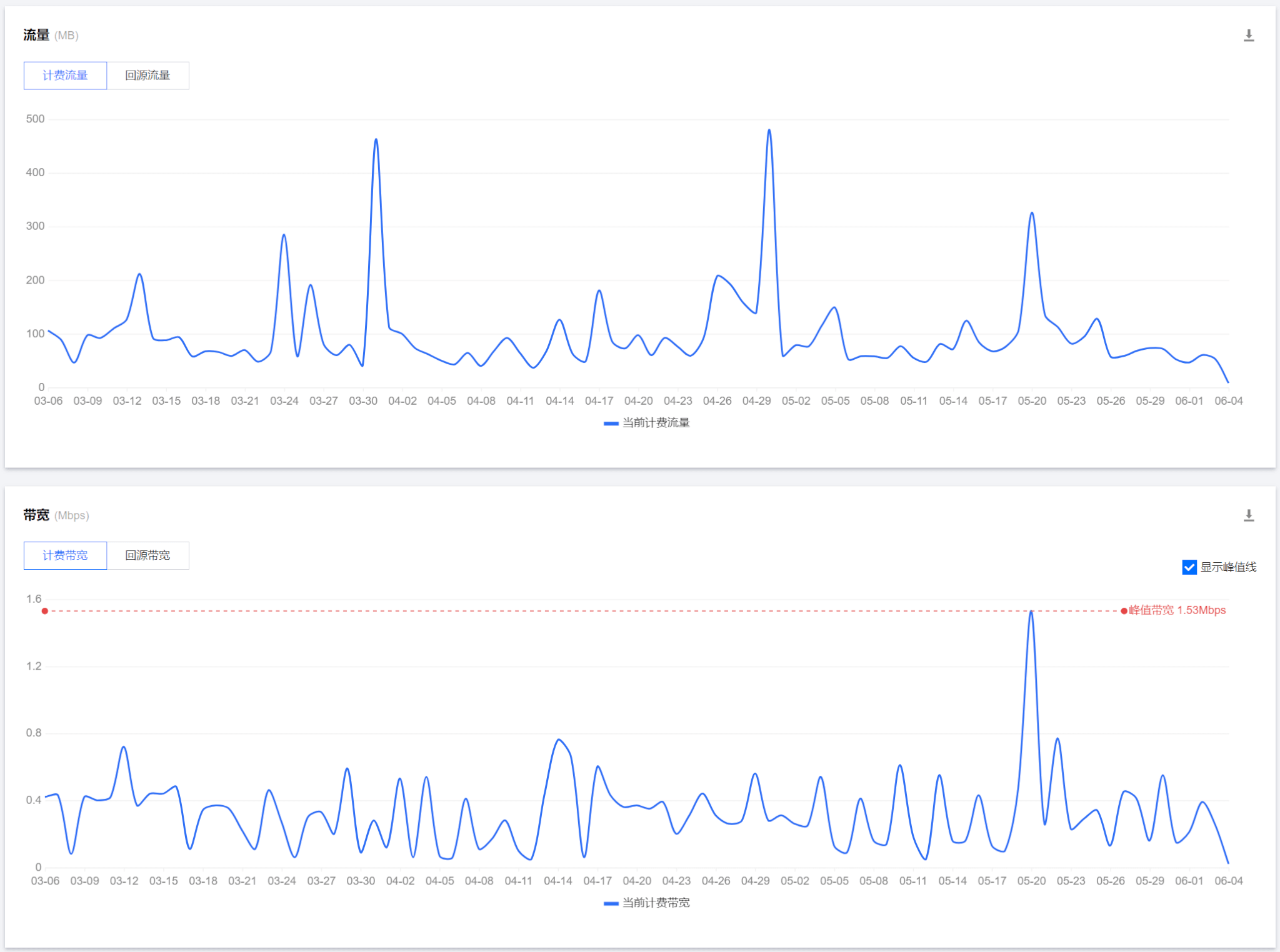The width and height of the screenshot is (1280, 952).
Task: Click the 03-24 traffic curve peak
Action: click(284, 235)
